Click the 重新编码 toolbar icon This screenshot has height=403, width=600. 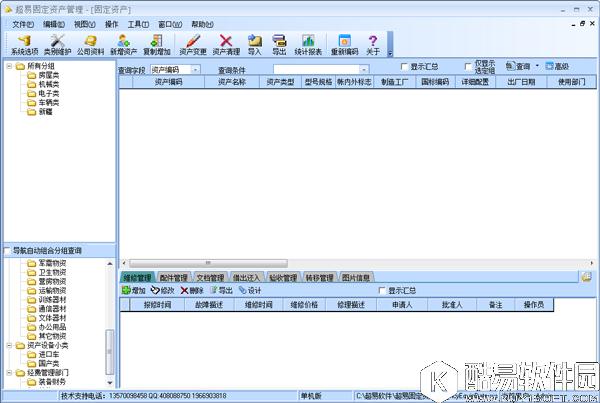(344, 45)
